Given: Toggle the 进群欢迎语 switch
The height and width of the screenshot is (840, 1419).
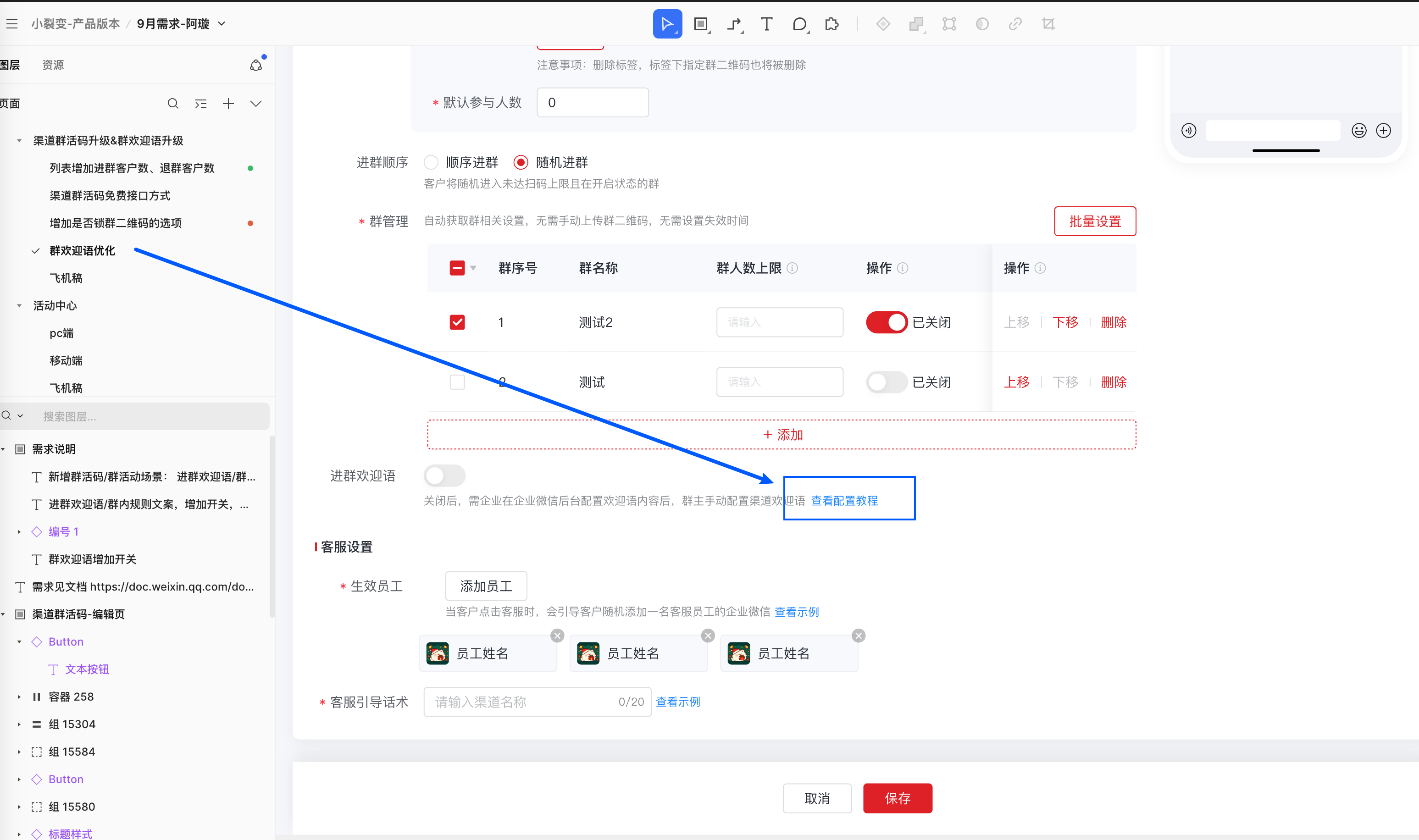Looking at the screenshot, I should point(444,476).
